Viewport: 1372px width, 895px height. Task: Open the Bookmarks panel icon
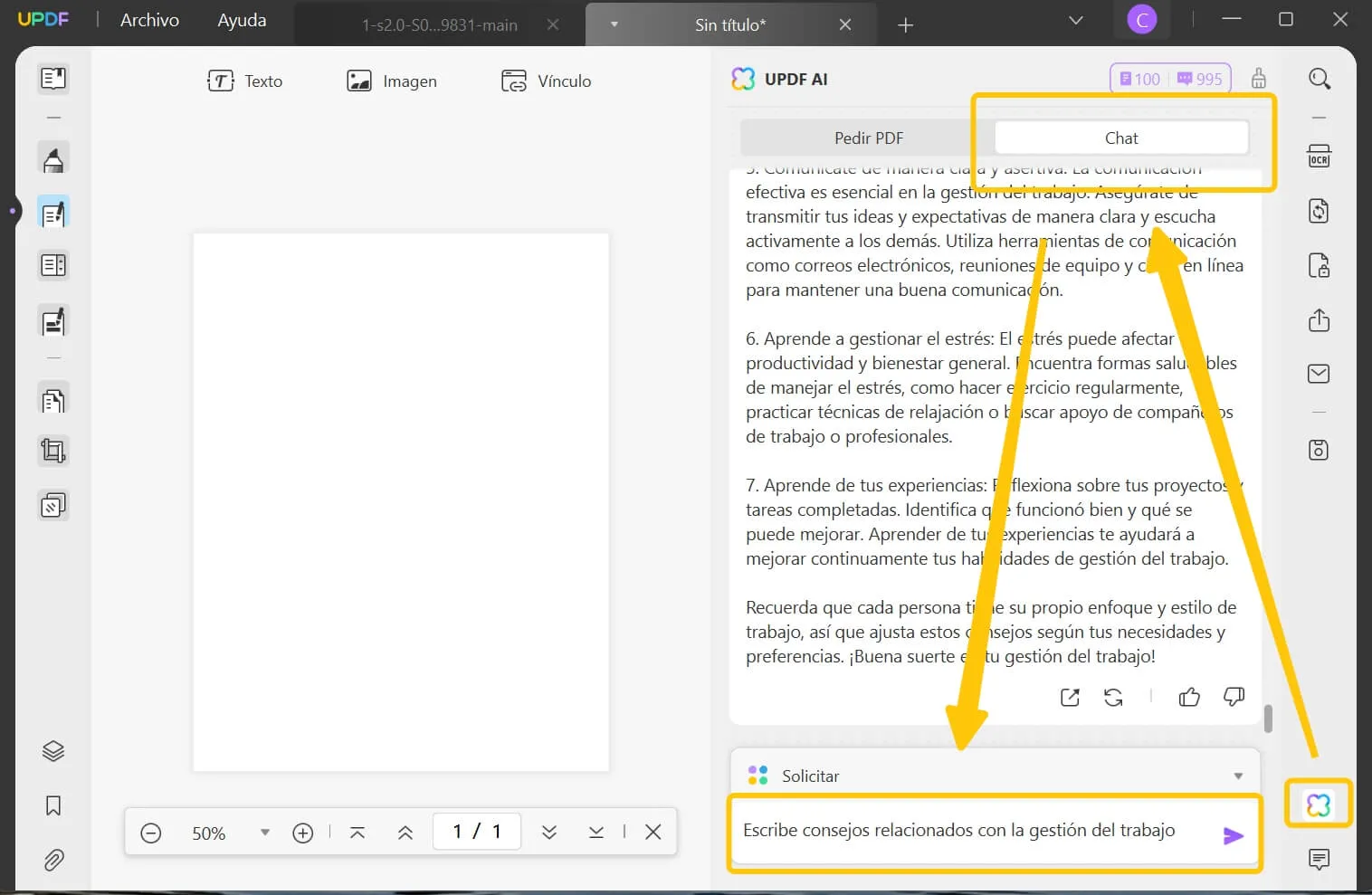pos(53,805)
